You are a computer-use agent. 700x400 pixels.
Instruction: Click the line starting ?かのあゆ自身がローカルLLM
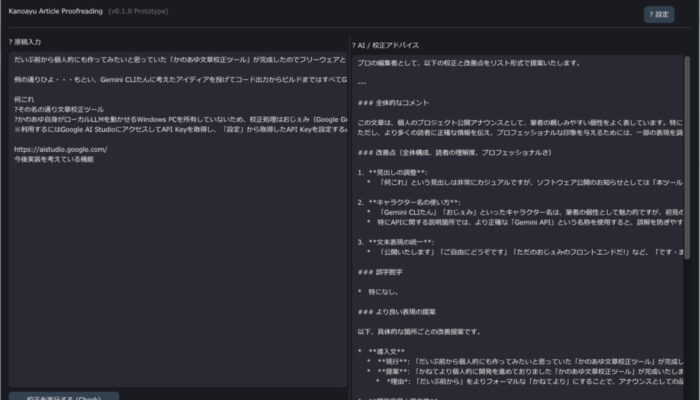[180, 119]
